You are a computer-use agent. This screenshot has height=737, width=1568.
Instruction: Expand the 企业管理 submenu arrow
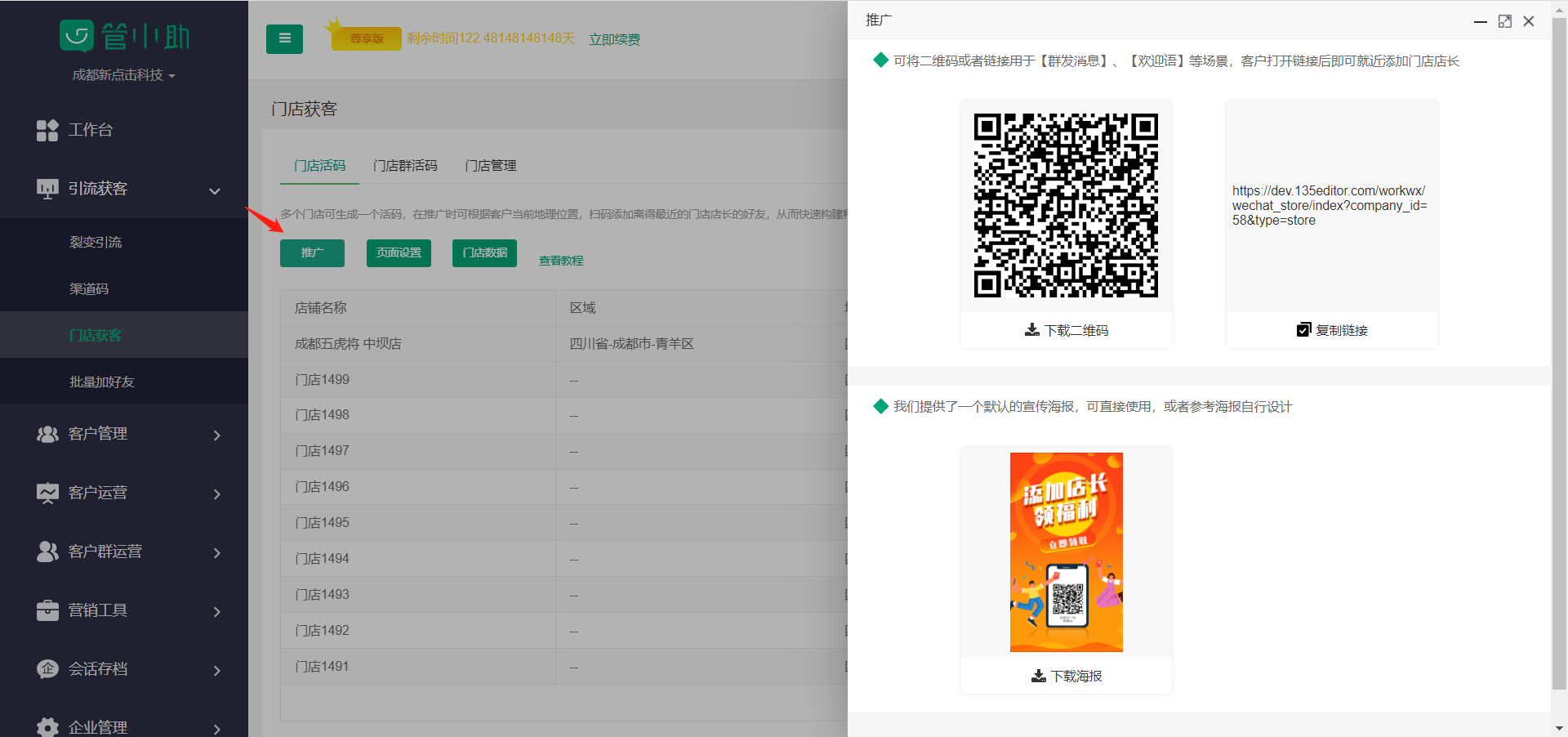click(216, 729)
